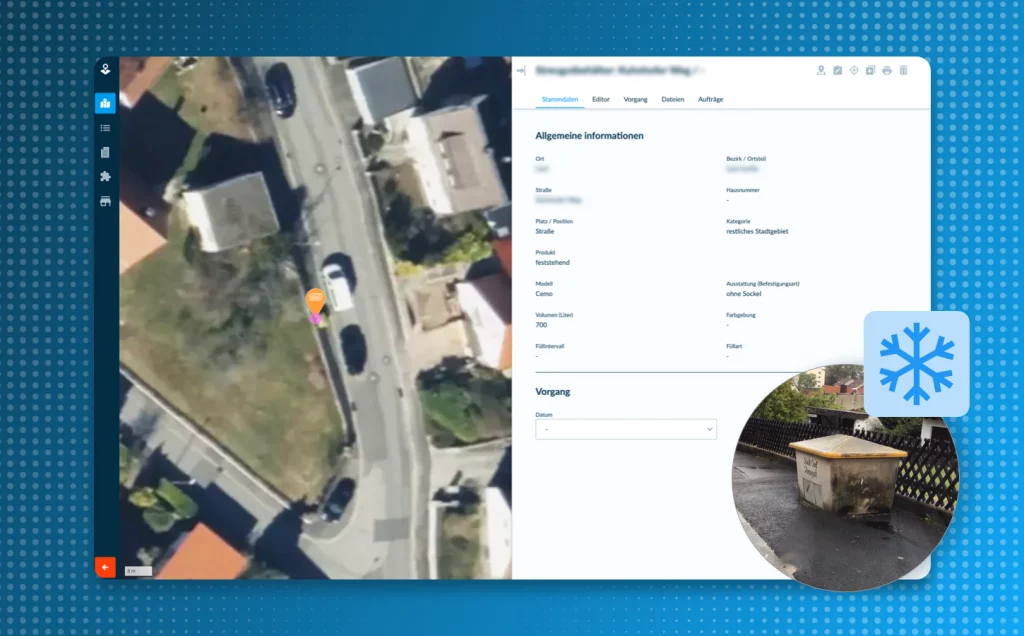The image size is (1024, 636).
Task: Open the list view sidebar icon
Action: pos(105,128)
